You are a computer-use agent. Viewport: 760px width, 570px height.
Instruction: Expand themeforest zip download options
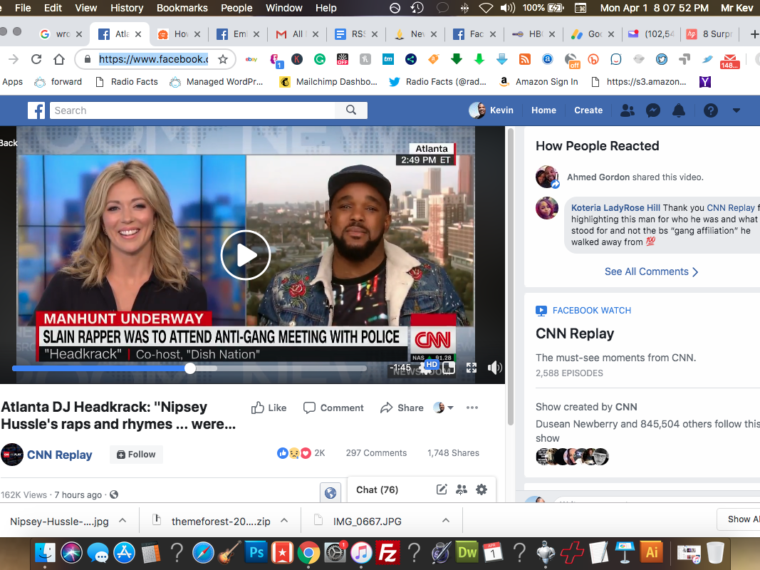(x=285, y=521)
